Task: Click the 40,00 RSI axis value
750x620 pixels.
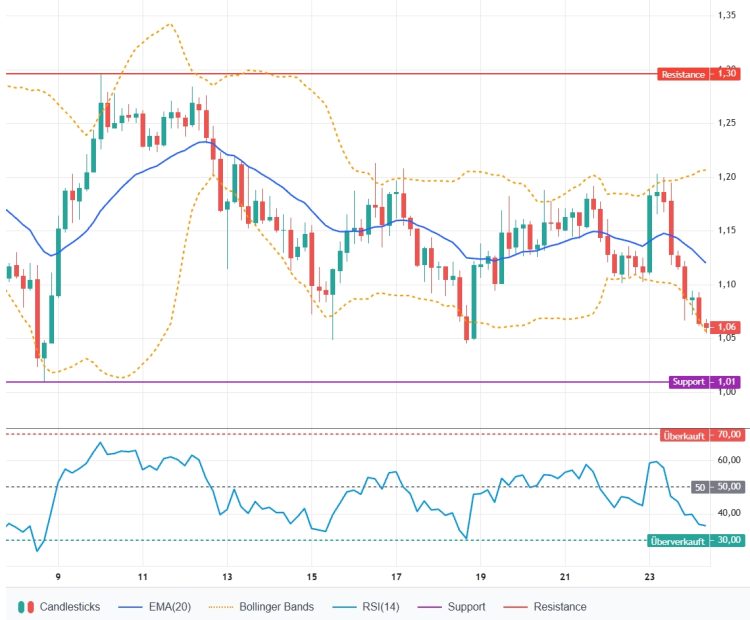Action: [729, 513]
